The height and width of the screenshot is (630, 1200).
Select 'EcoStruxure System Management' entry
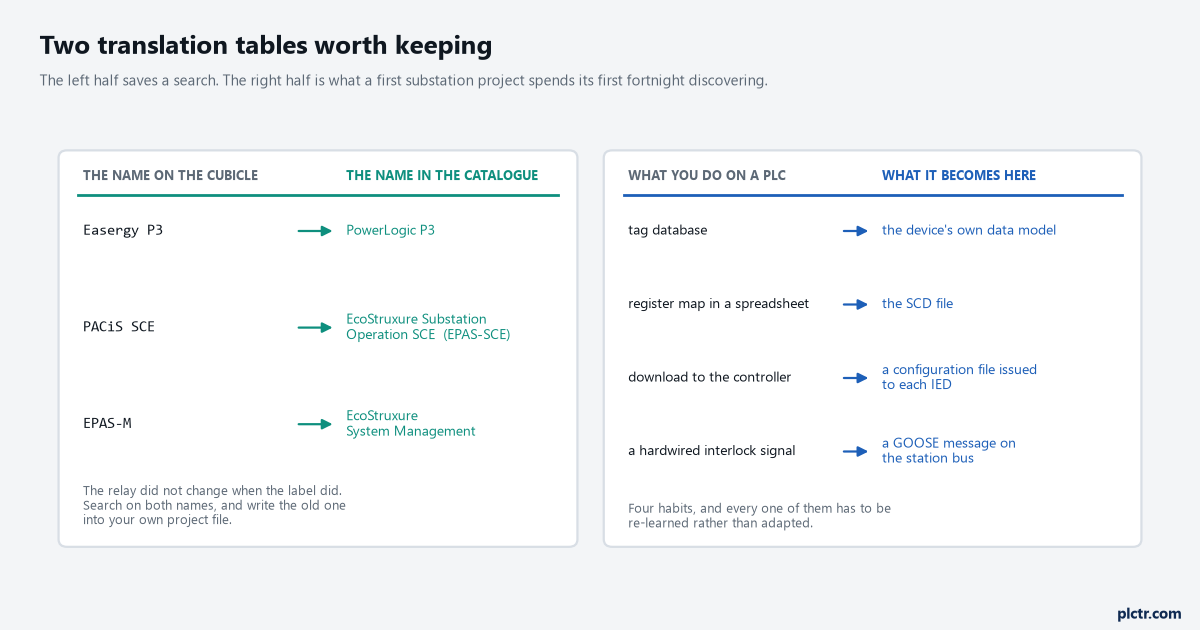coord(411,424)
